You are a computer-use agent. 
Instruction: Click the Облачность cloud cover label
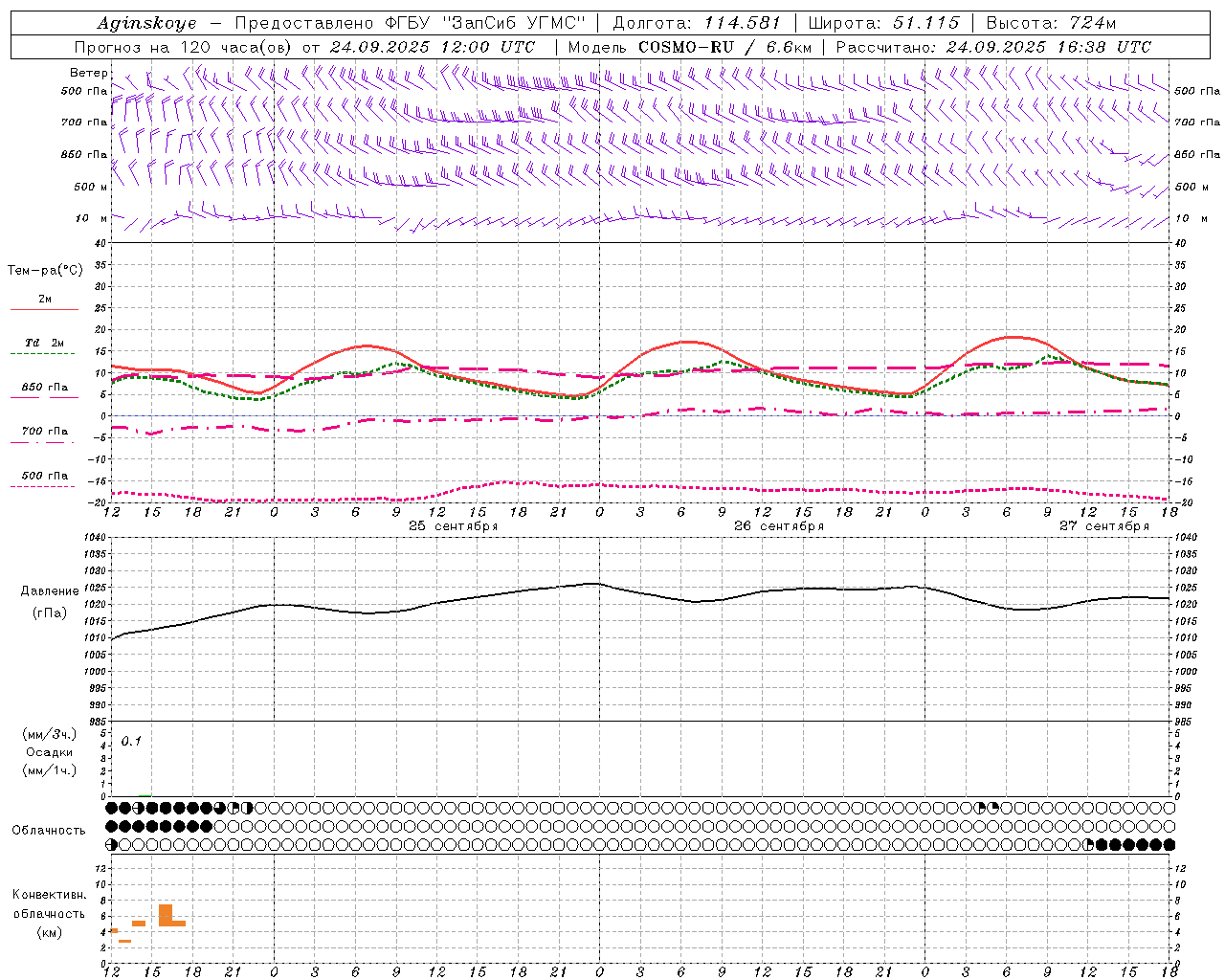[x=49, y=831]
